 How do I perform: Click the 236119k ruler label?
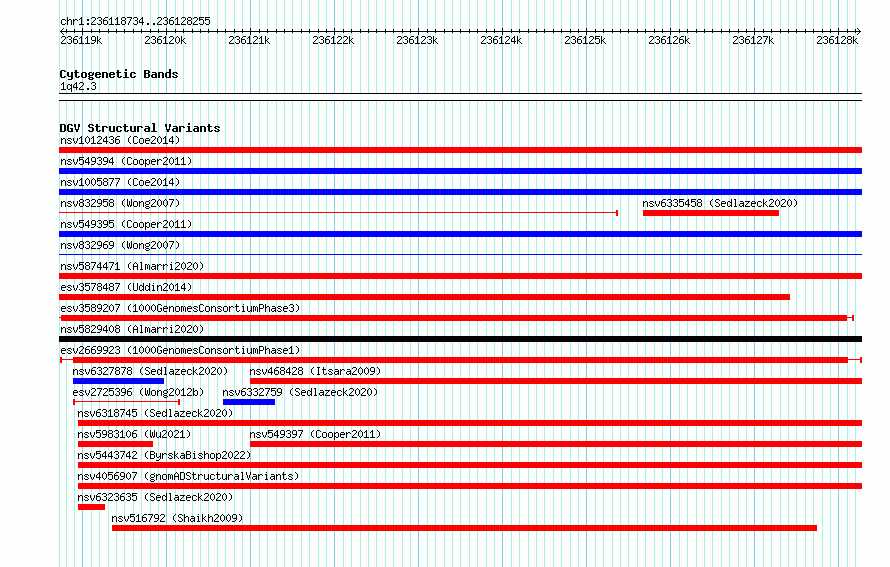pyautogui.click(x=81, y=40)
